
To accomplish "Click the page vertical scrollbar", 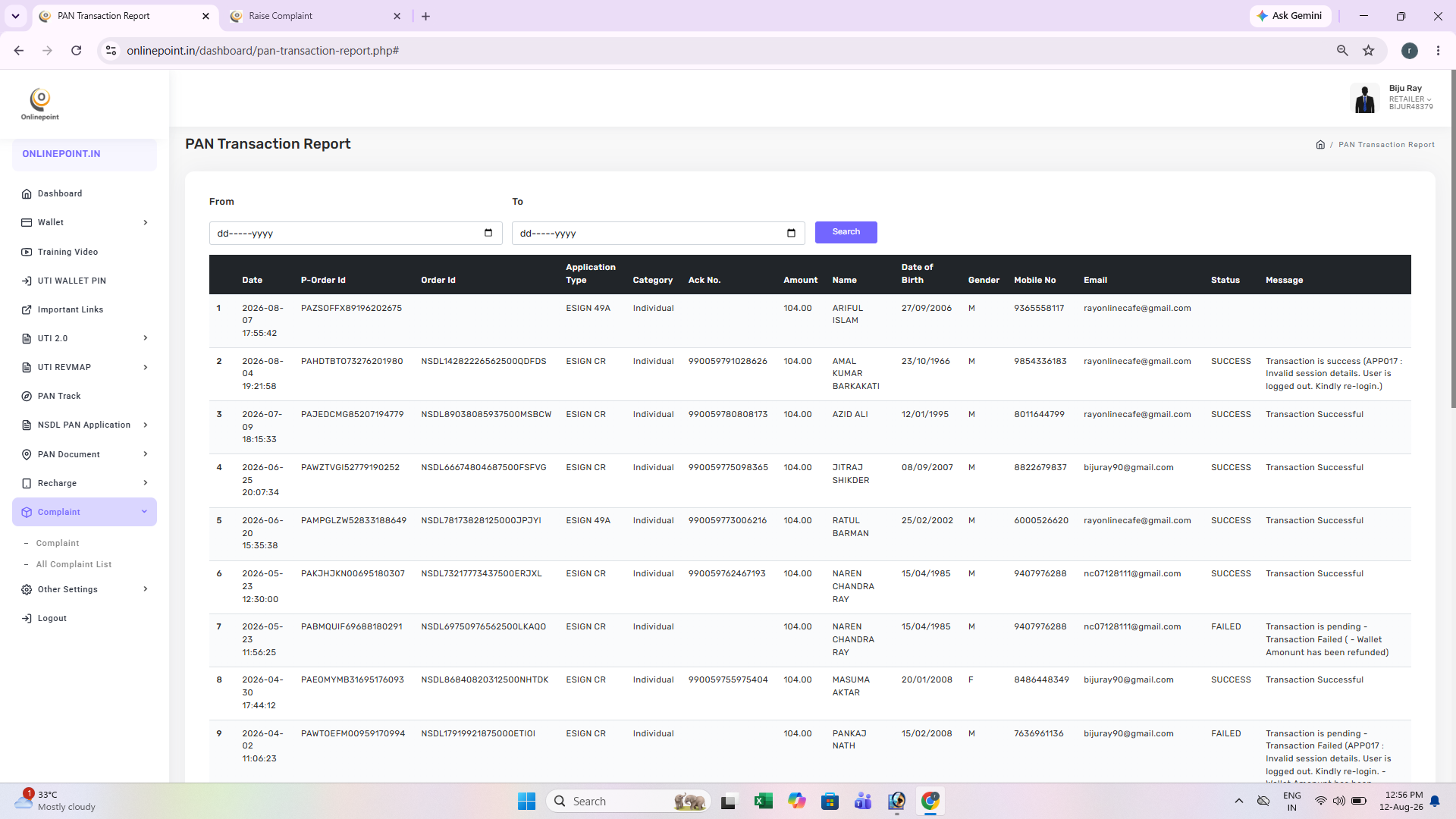I will point(1453,239).
